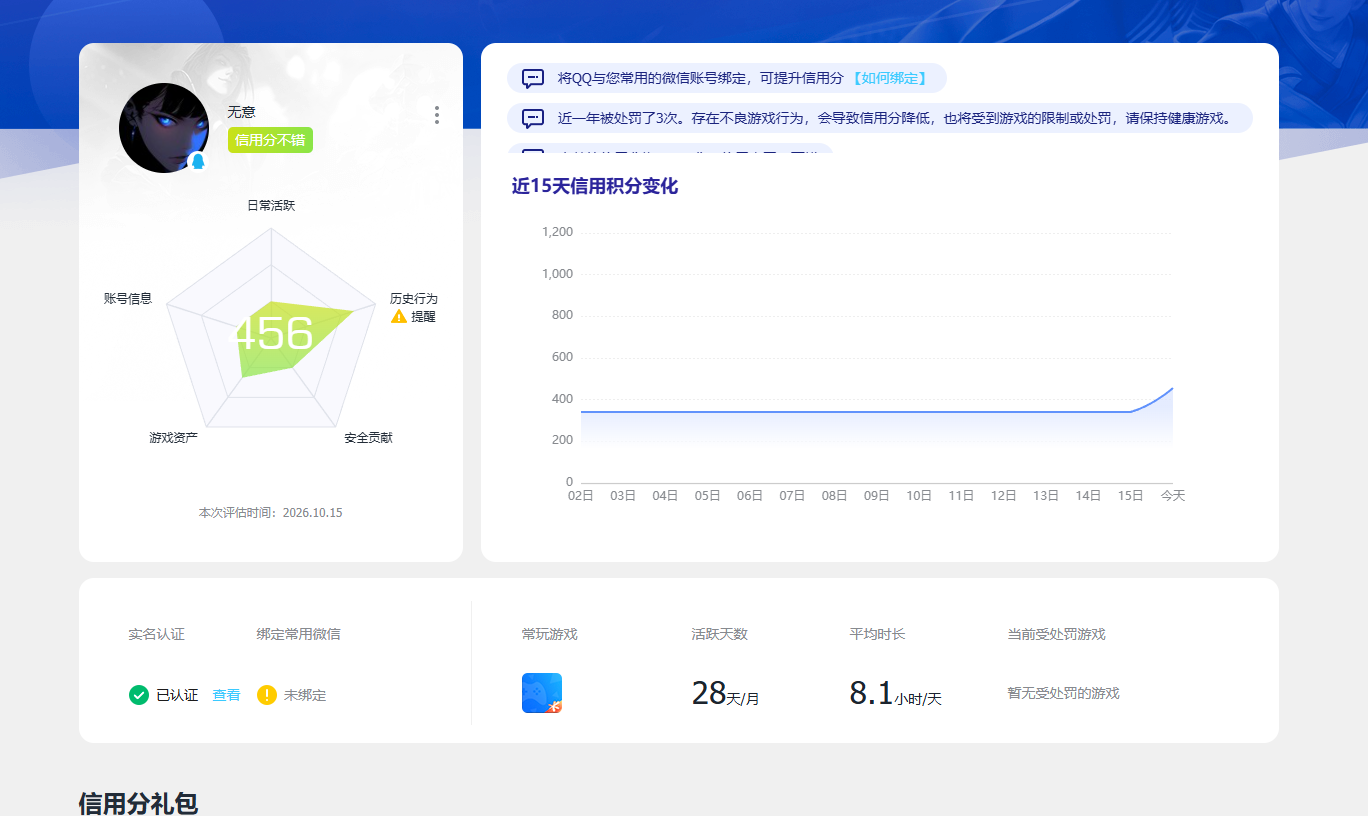Click the 09日 label on chart axis

[x=877, y=496]
